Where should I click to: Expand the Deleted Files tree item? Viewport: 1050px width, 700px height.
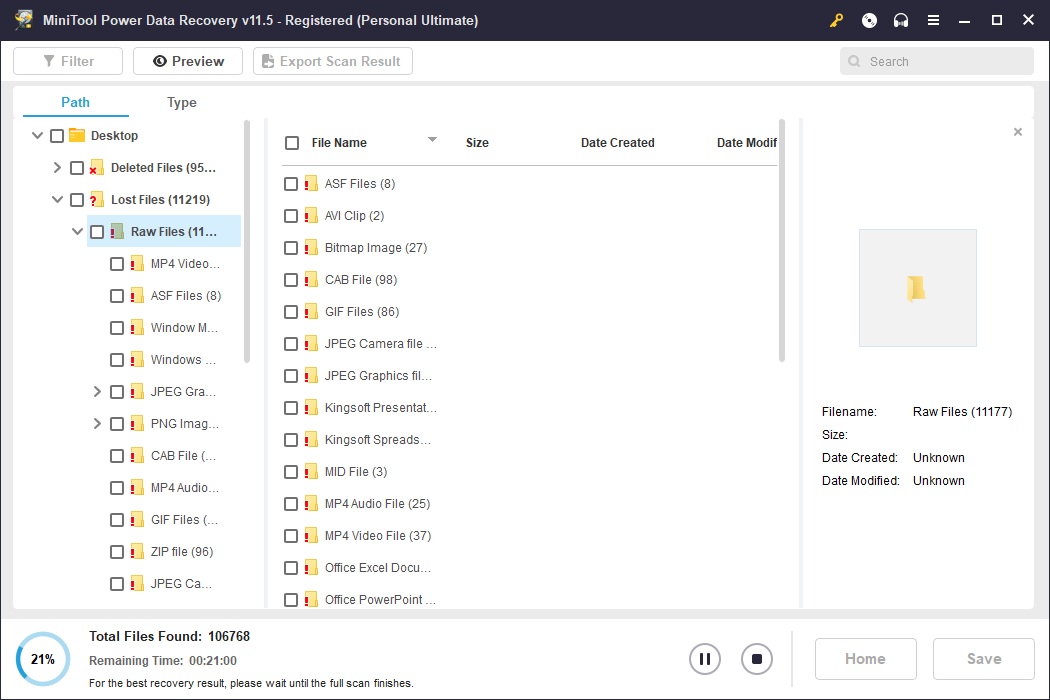[57, 167]
